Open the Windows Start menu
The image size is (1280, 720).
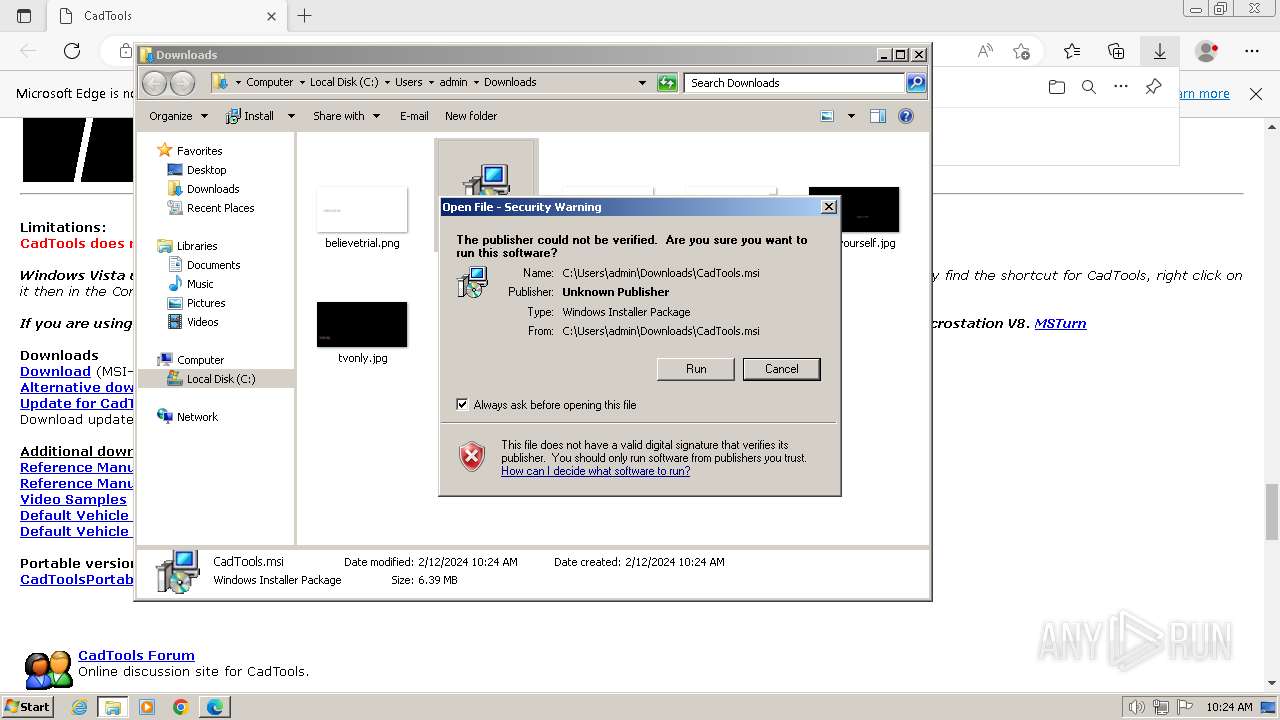click(x=27, y=706)
